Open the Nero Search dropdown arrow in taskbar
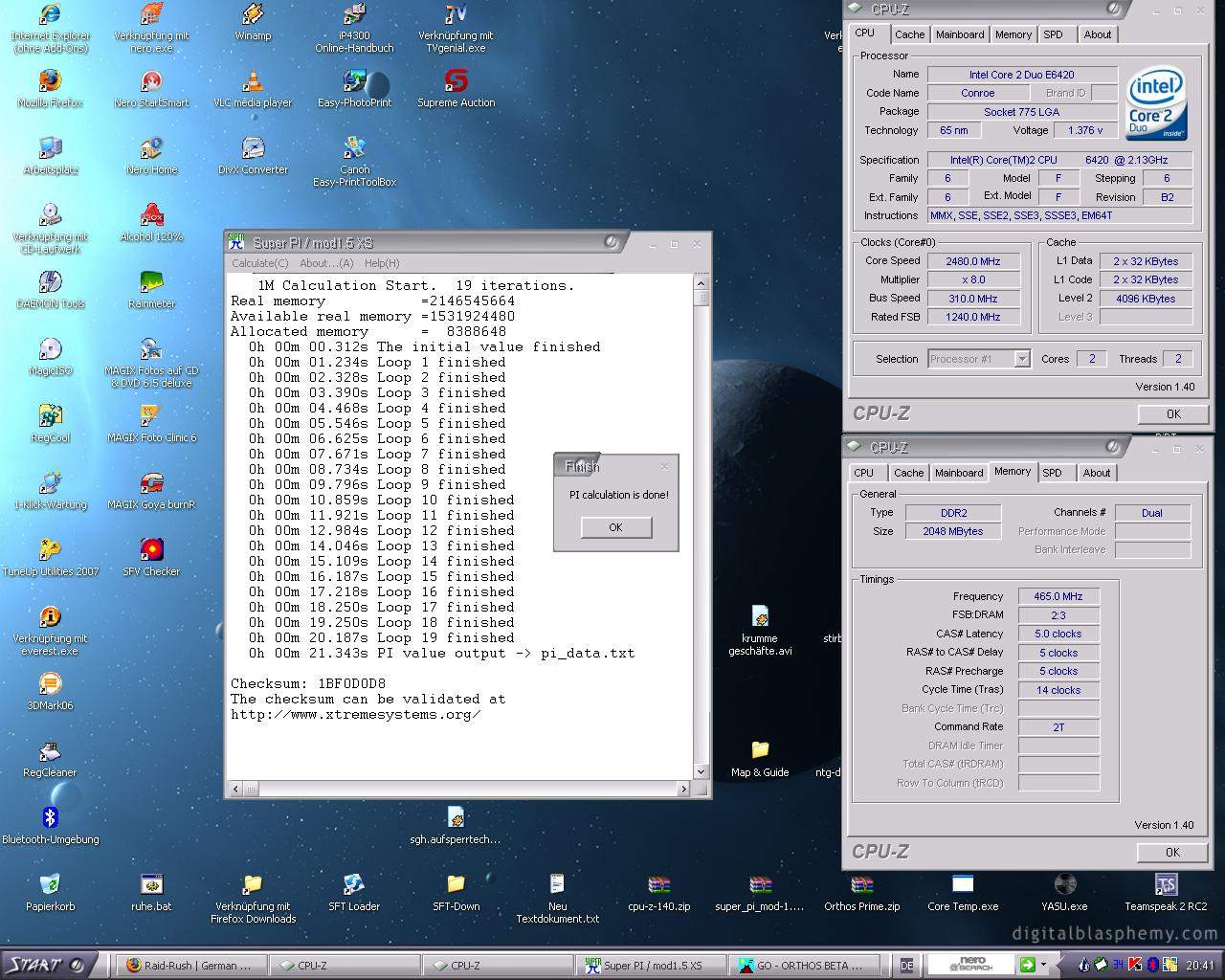 pyautogui.click(x=1043, y=965)
